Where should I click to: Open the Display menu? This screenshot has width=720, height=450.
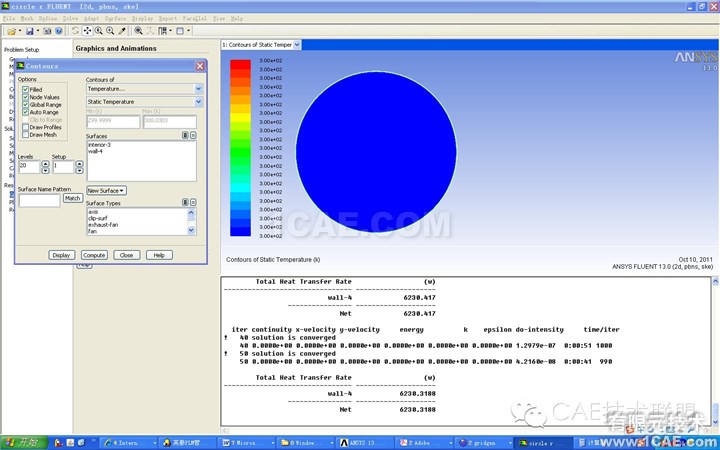(142, 18)
